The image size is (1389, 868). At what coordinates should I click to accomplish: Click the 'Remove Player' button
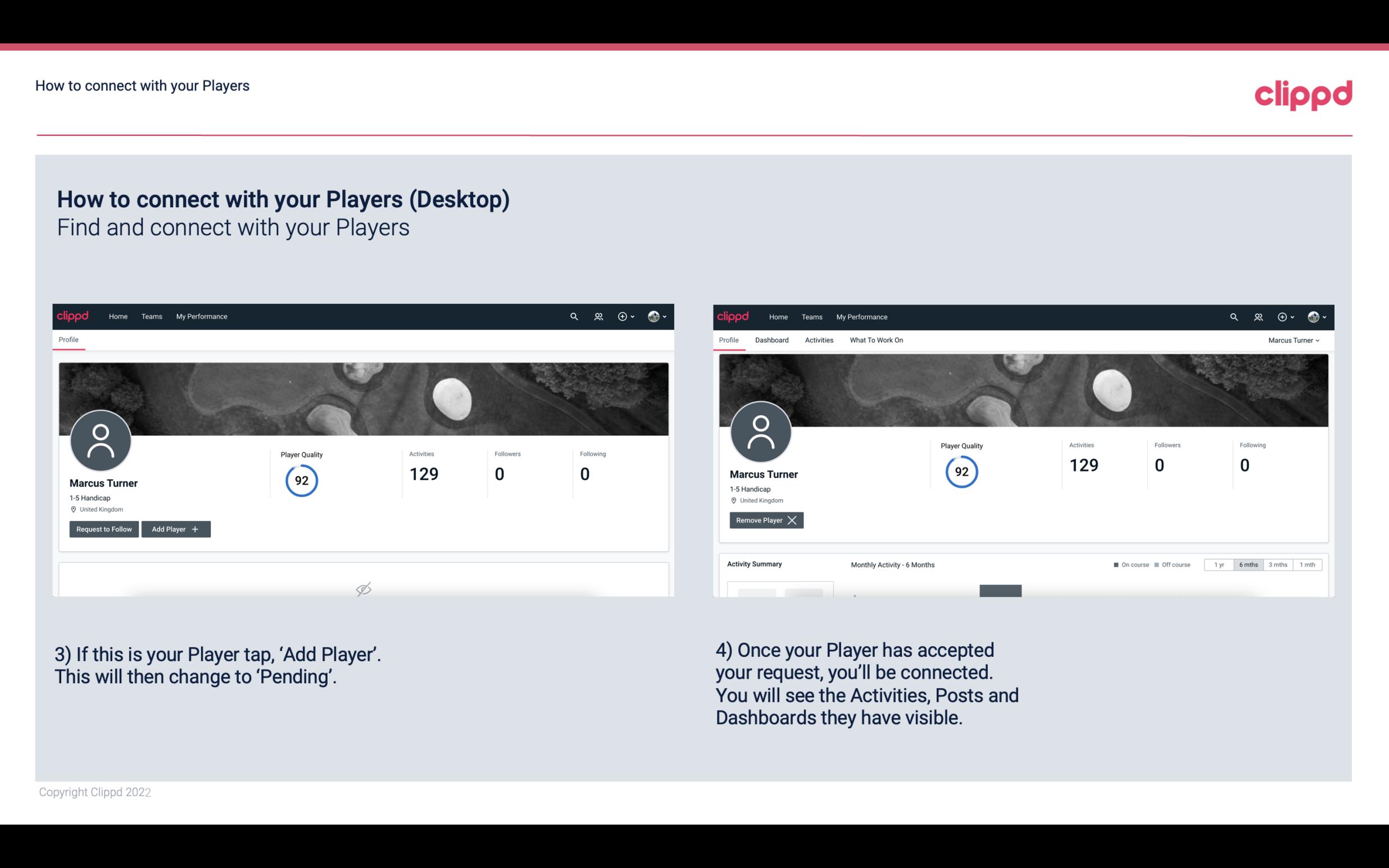pos(765,520)
